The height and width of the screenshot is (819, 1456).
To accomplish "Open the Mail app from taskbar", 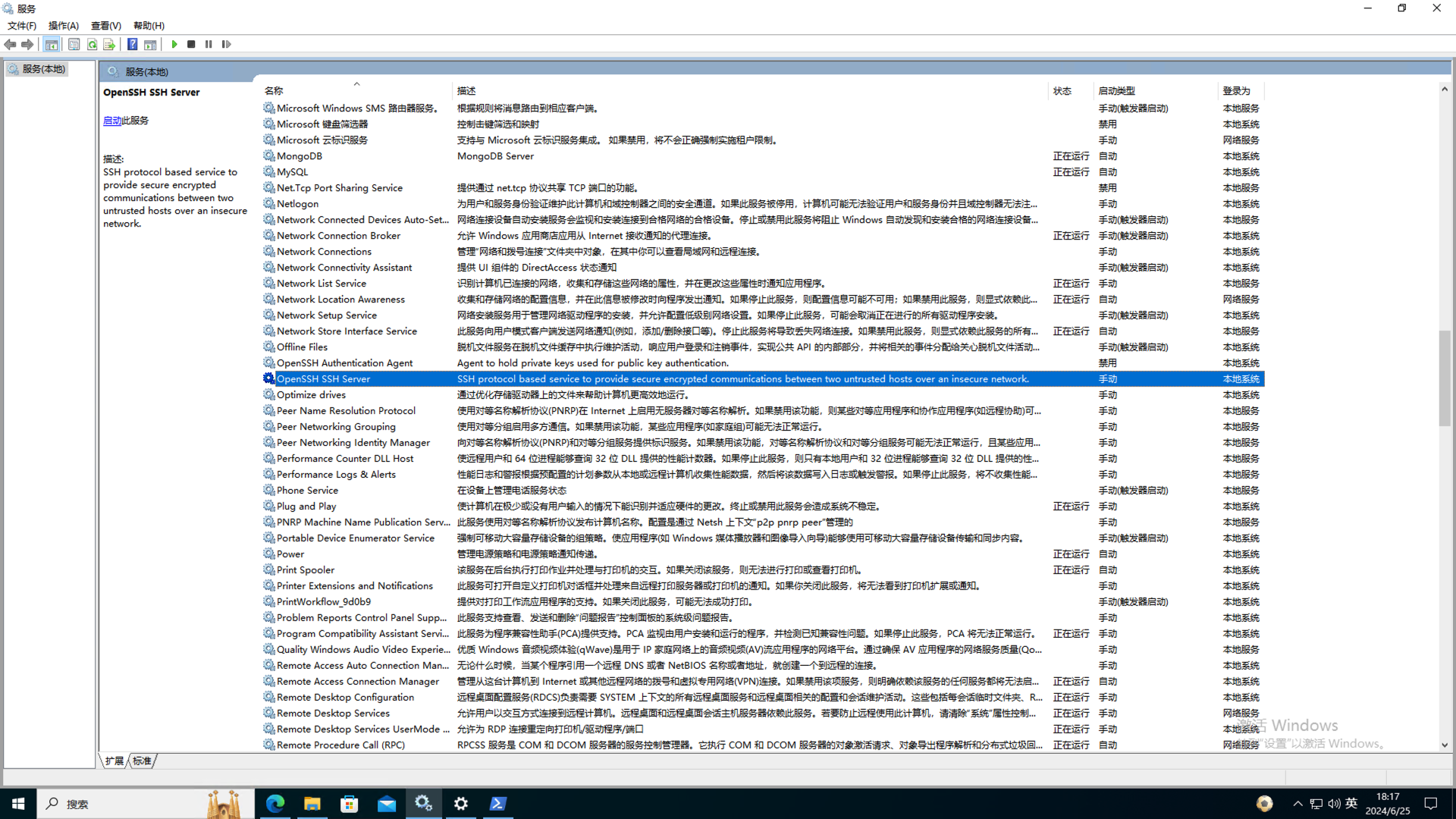I will pos(387,804).
